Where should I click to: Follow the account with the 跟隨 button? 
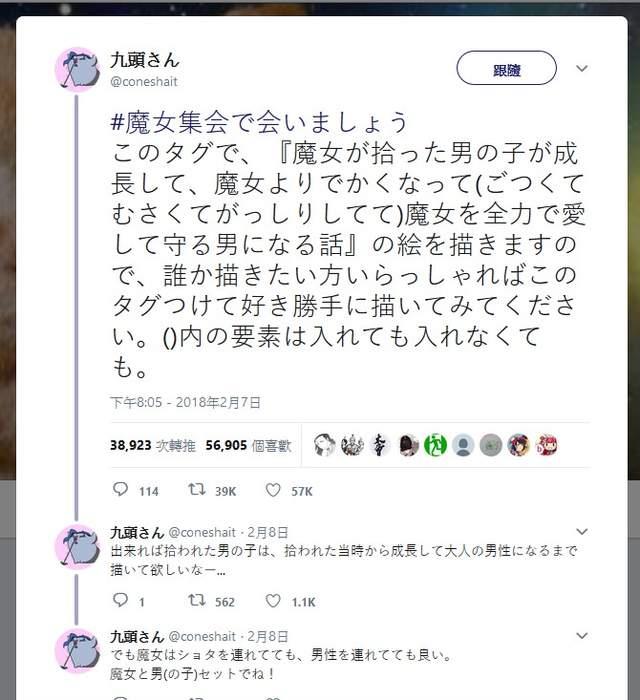coord(506,68)
